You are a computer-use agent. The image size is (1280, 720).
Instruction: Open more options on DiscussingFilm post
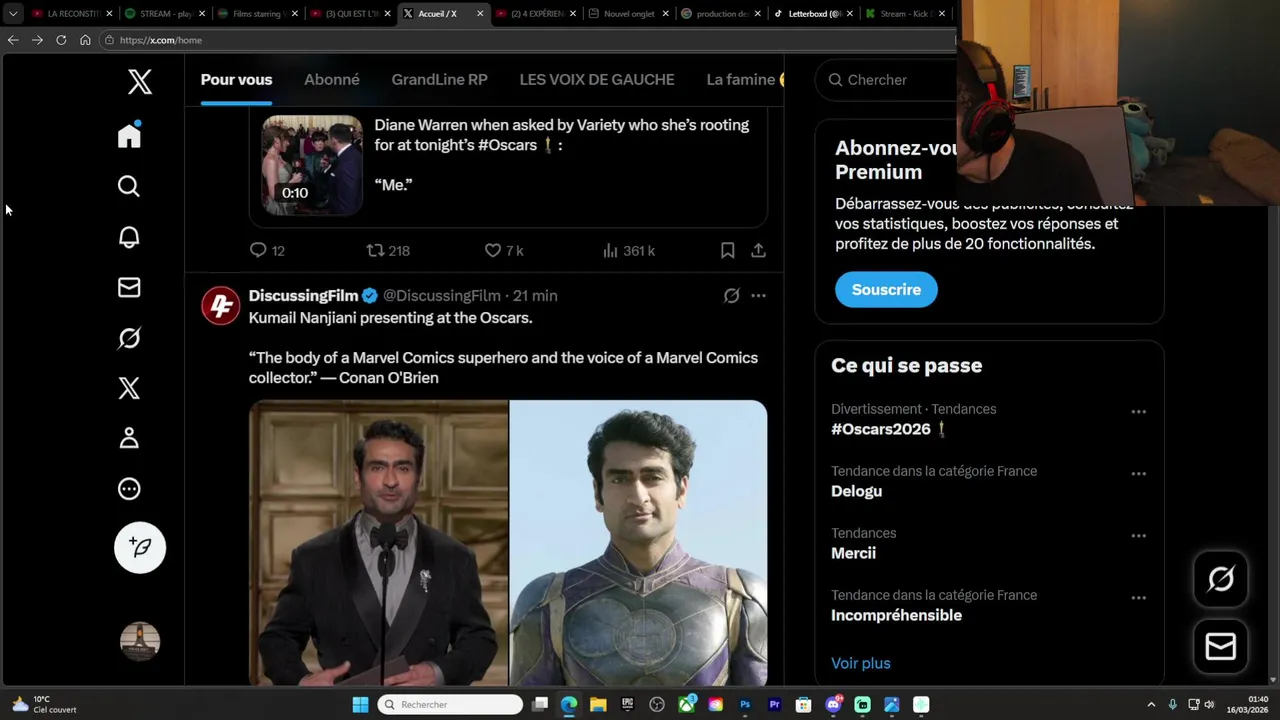(758, 295)
